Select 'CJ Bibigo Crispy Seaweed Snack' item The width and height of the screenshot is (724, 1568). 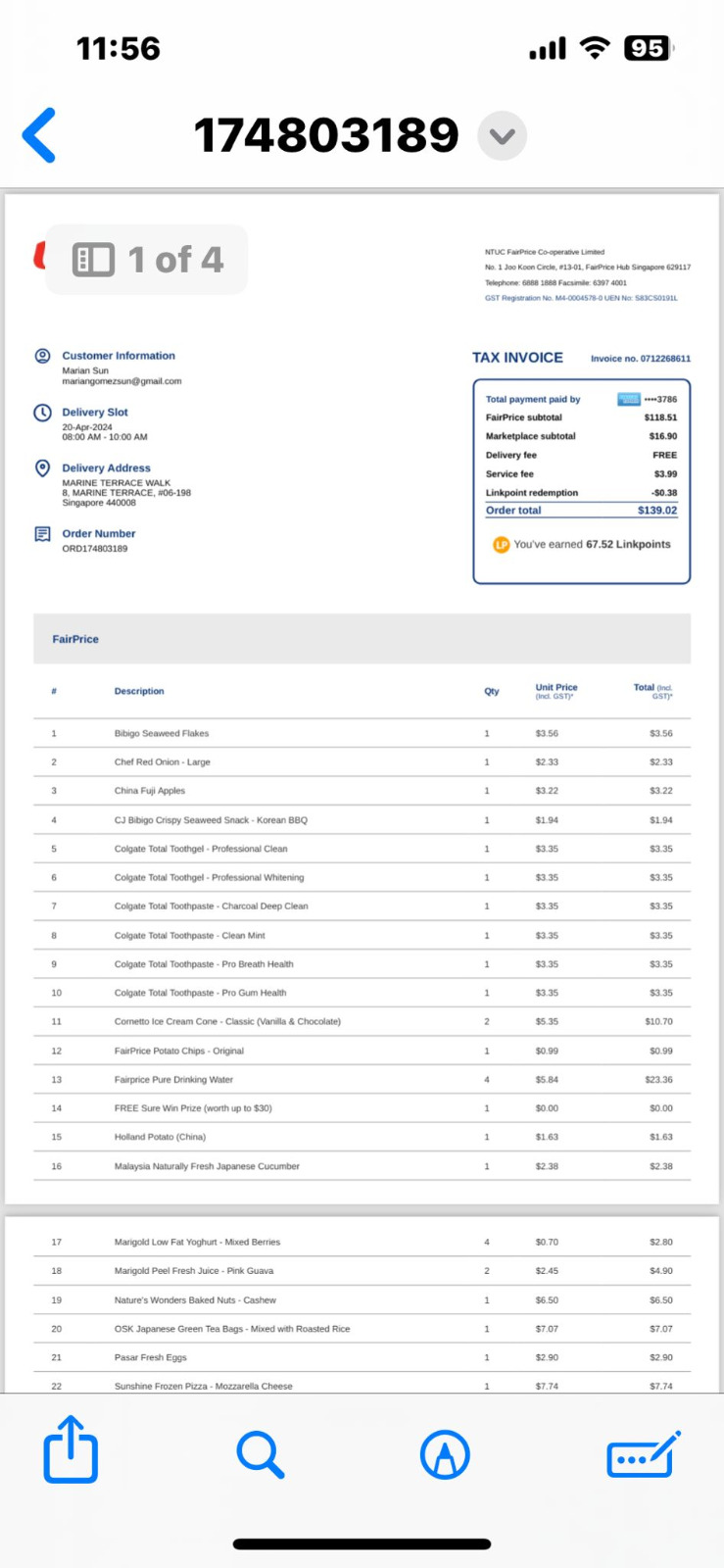[x=211, y=820]
